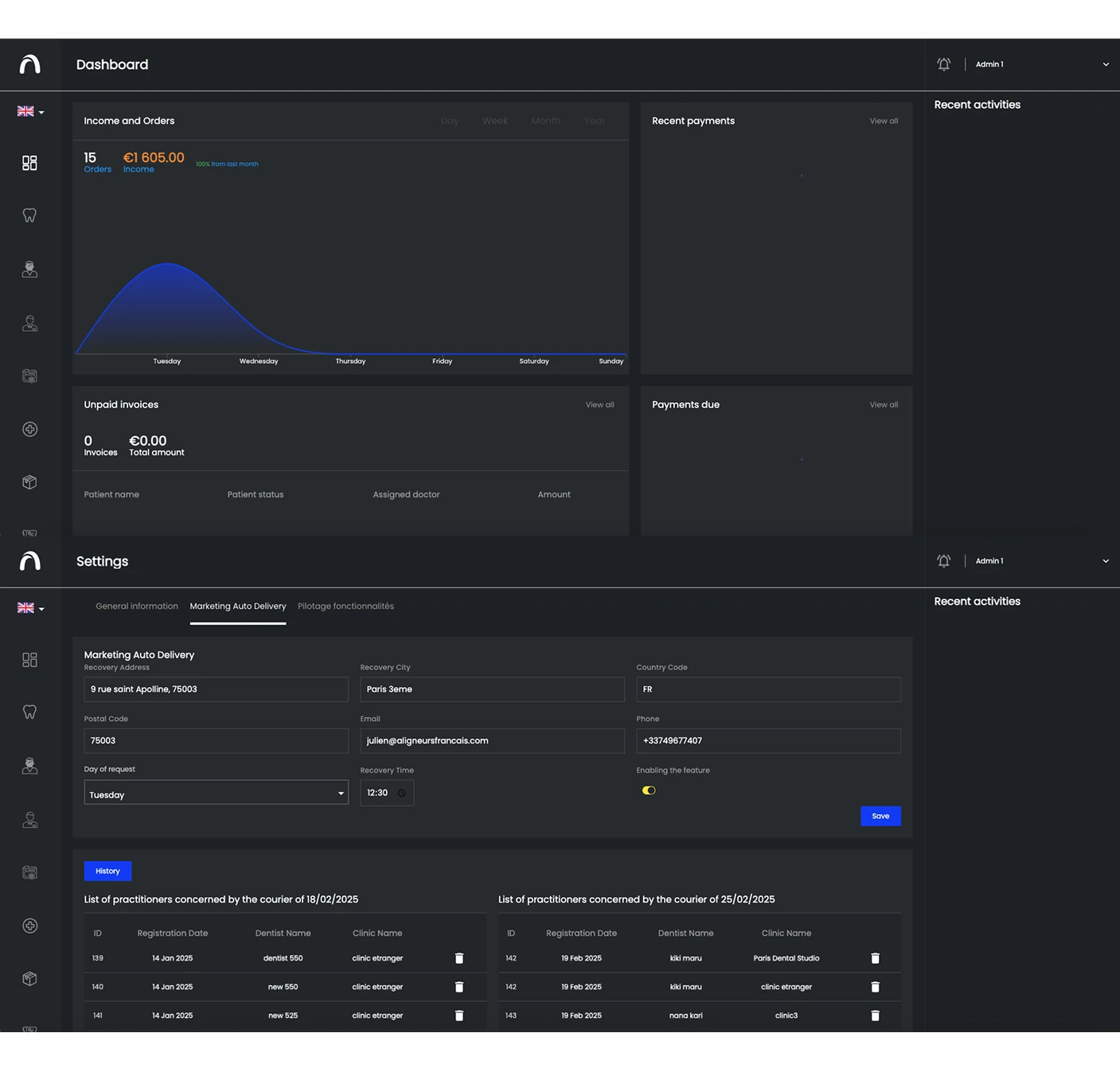Open the Pilotage fonctionnalités tab

345,606
